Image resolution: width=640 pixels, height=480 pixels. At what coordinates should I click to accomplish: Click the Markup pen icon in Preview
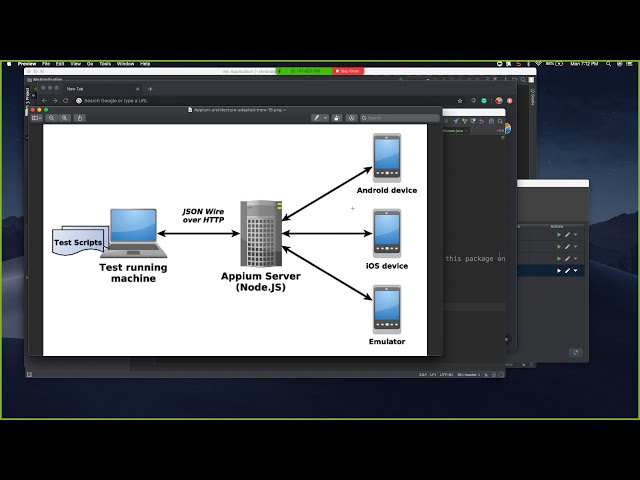316,118
